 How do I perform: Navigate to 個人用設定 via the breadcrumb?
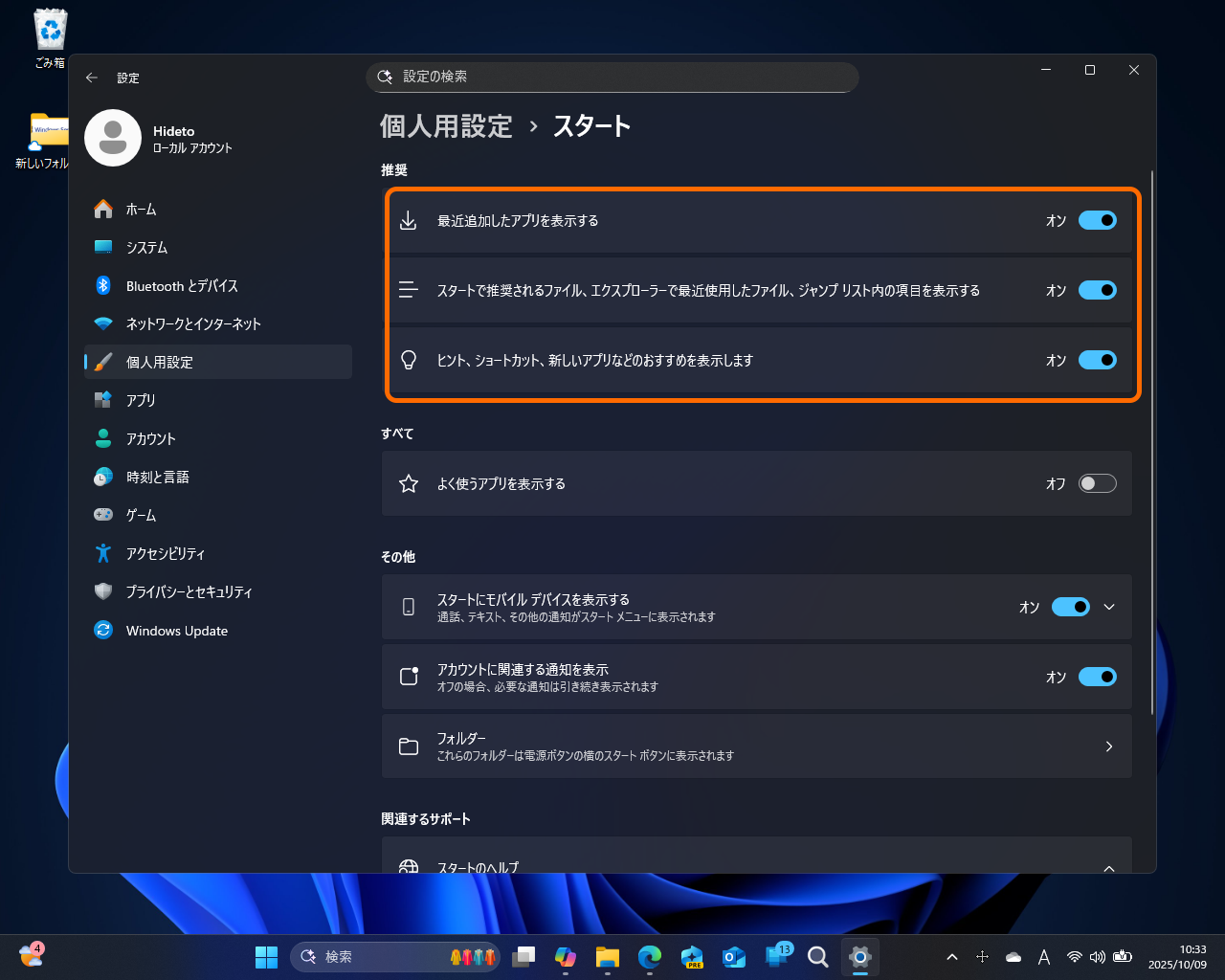pos(446,125)
